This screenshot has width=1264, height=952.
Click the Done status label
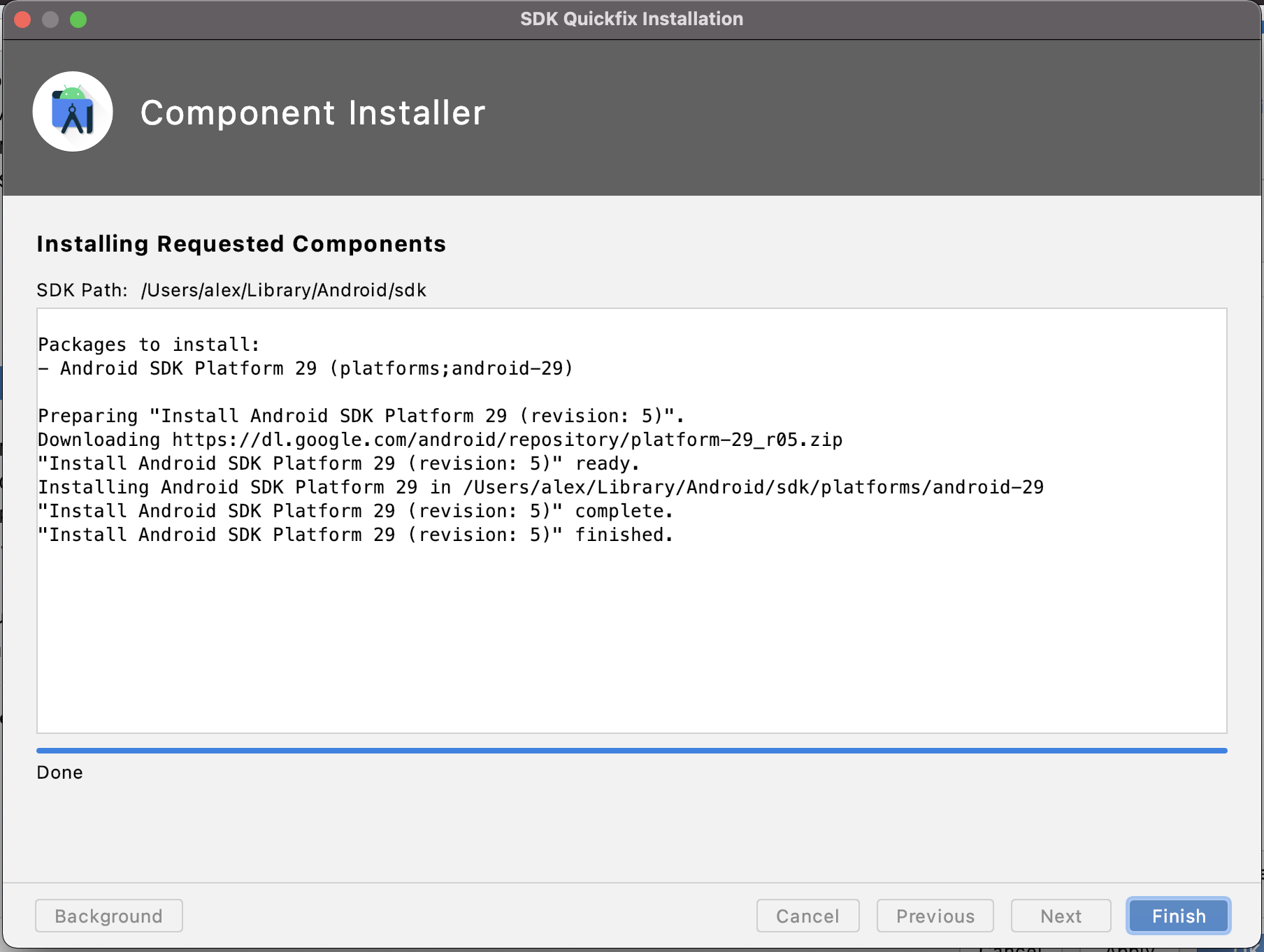pyautogui.click(x=60, y=772)
